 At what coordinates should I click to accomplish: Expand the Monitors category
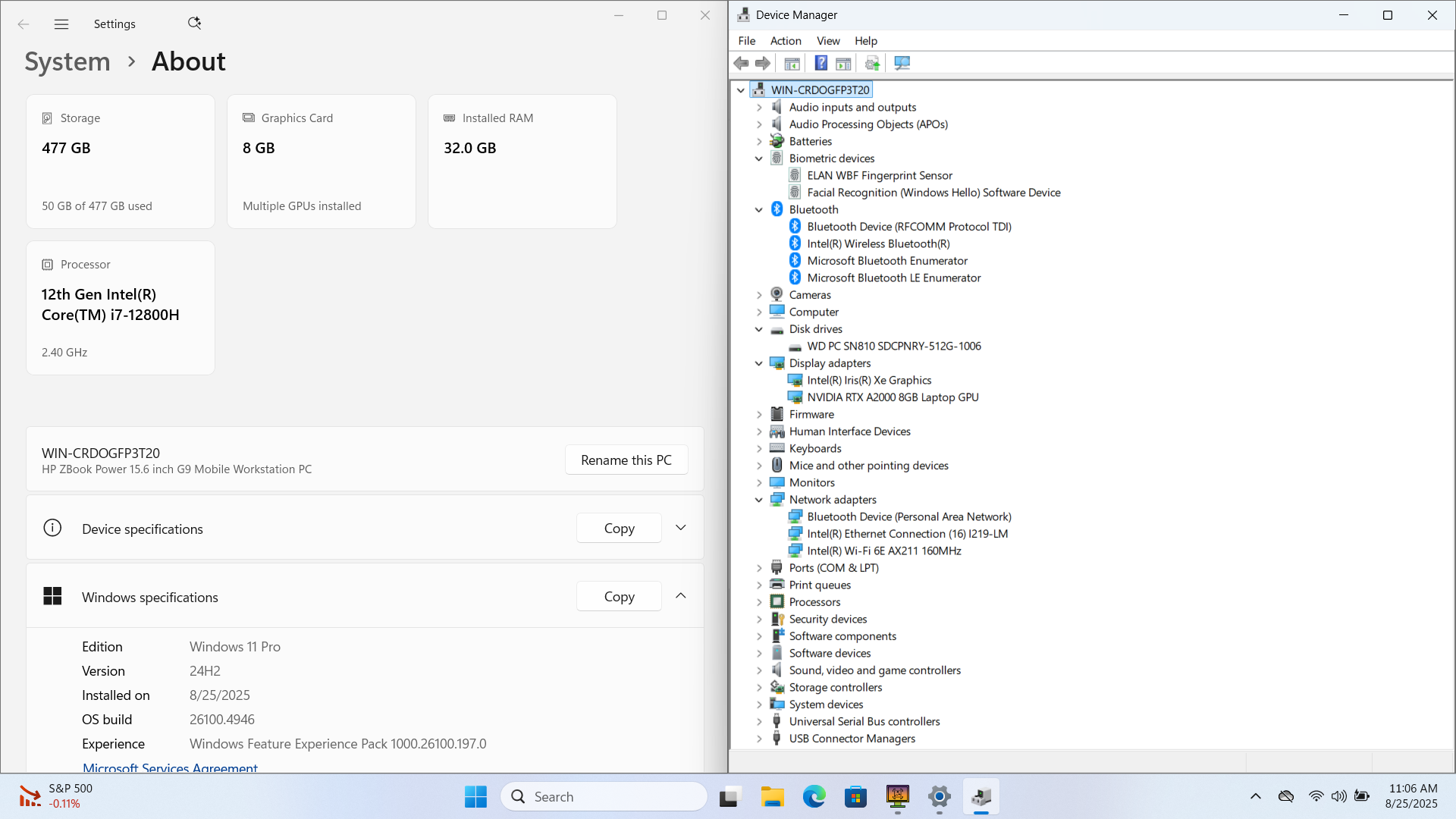pos(759,482)
